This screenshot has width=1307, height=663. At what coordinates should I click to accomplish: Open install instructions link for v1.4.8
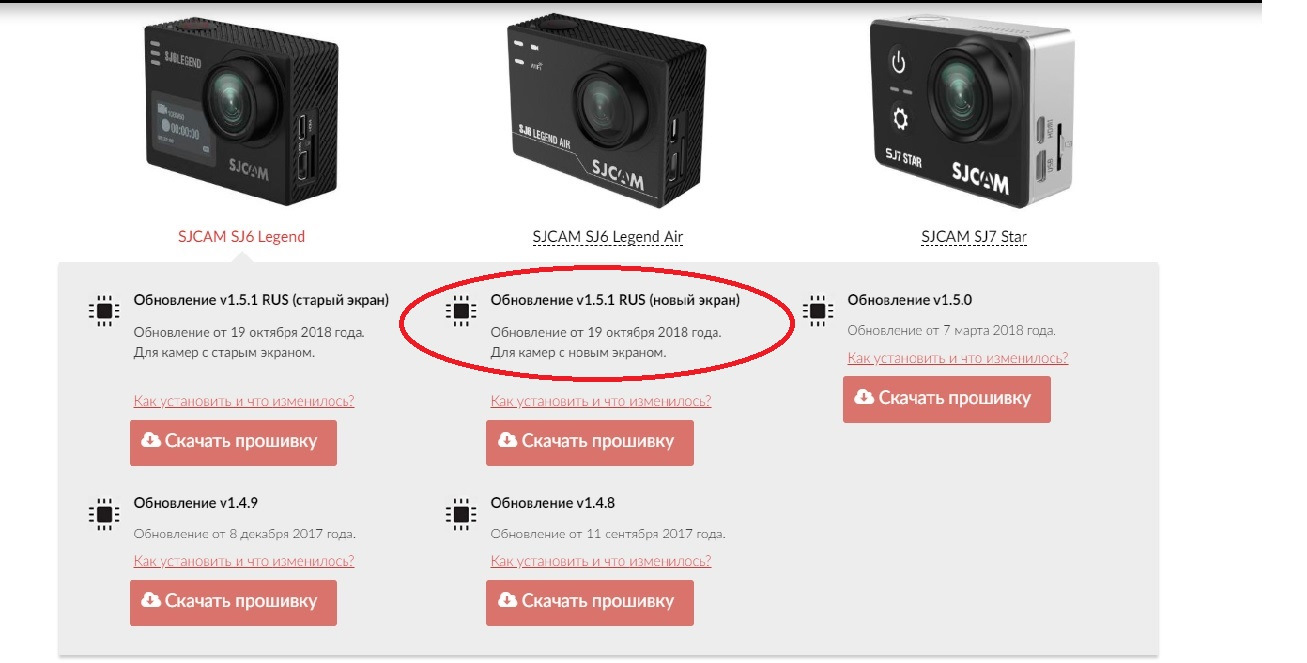601,561
